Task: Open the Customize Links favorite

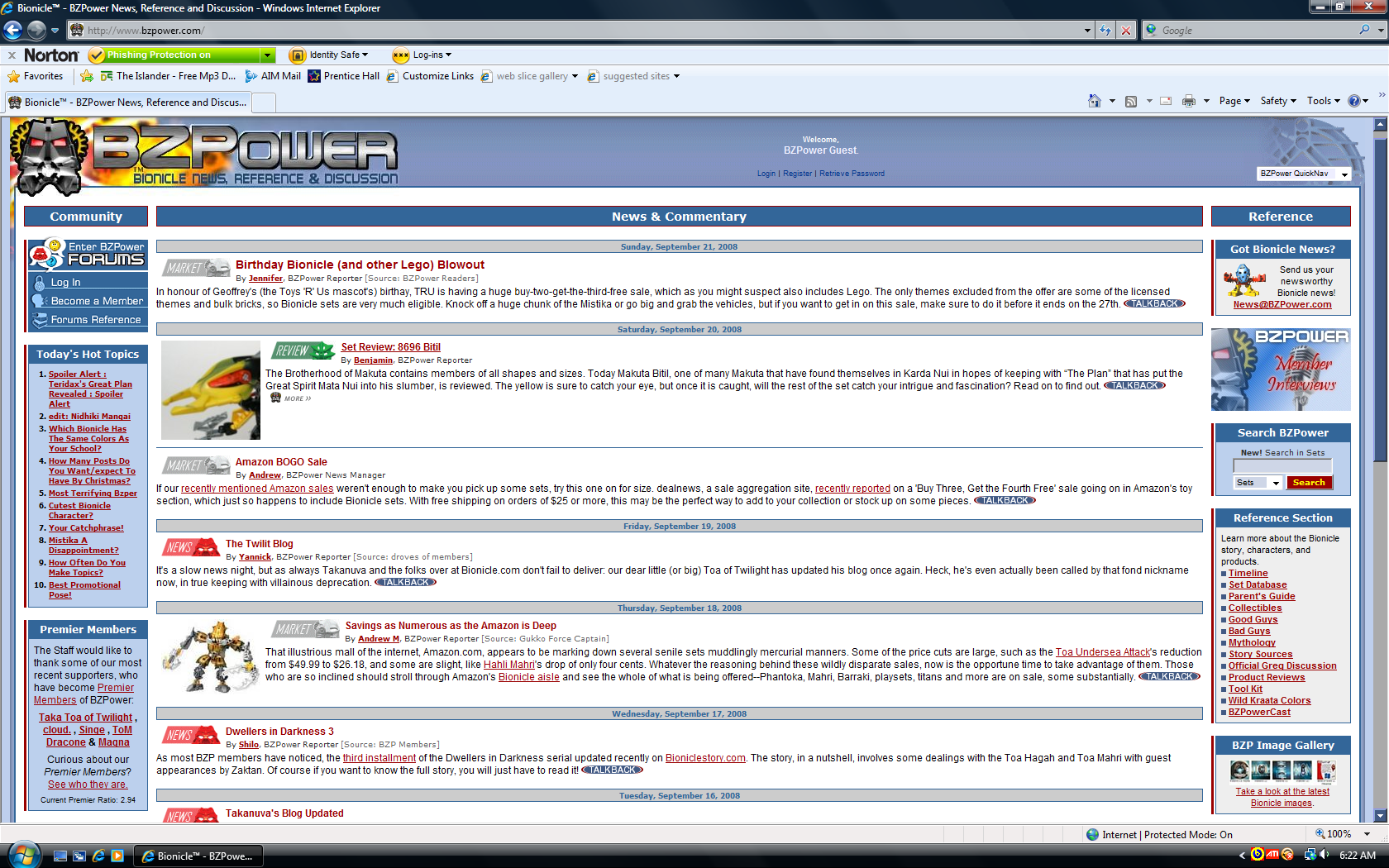Action: [x=430, y=76]
